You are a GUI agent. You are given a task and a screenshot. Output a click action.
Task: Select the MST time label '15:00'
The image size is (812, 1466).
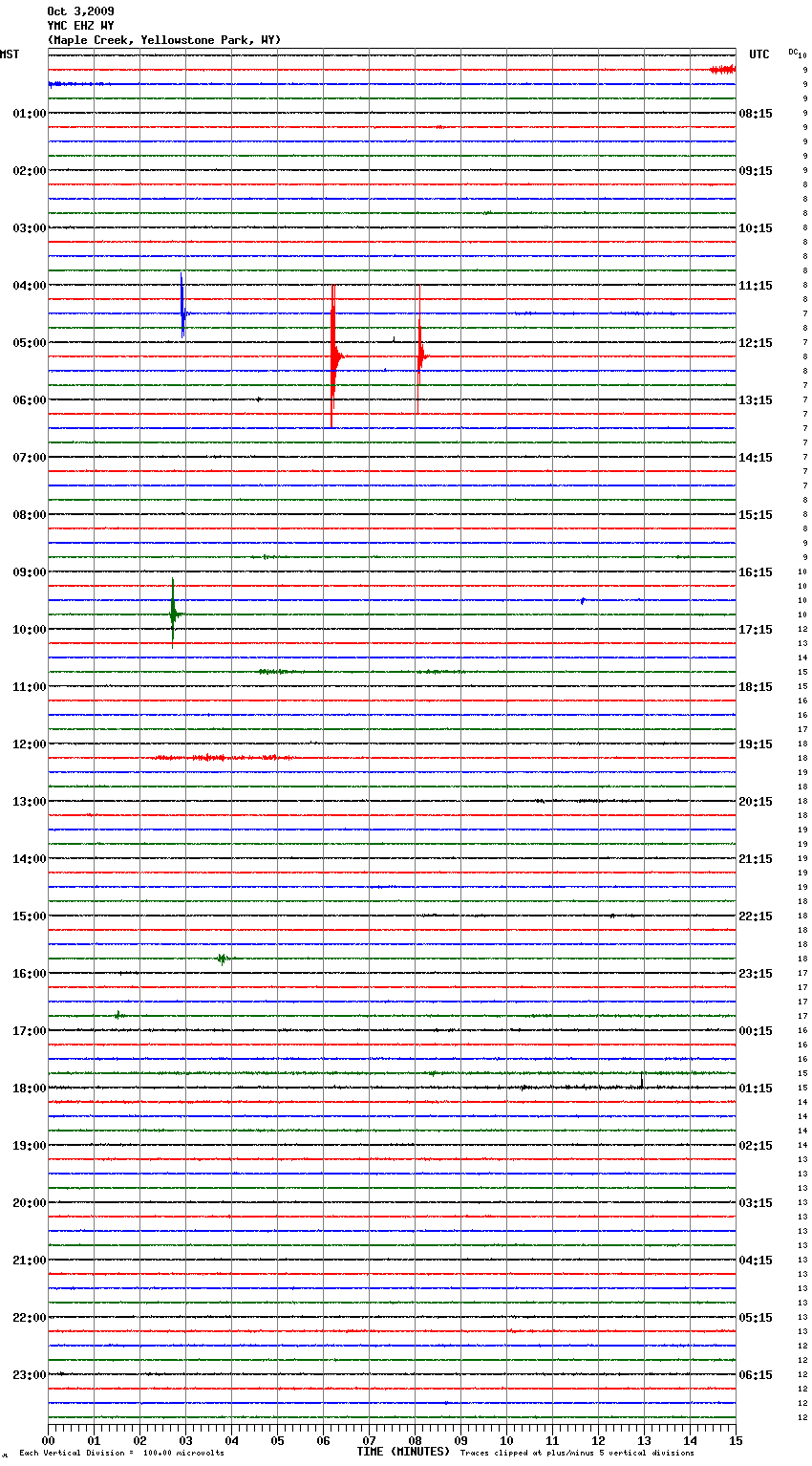tap(30, 916)
